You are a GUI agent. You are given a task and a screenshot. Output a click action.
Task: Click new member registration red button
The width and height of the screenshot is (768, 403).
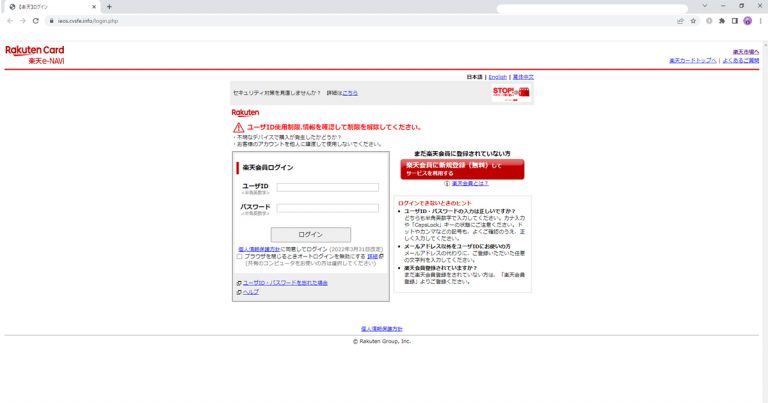pos(462,169)
